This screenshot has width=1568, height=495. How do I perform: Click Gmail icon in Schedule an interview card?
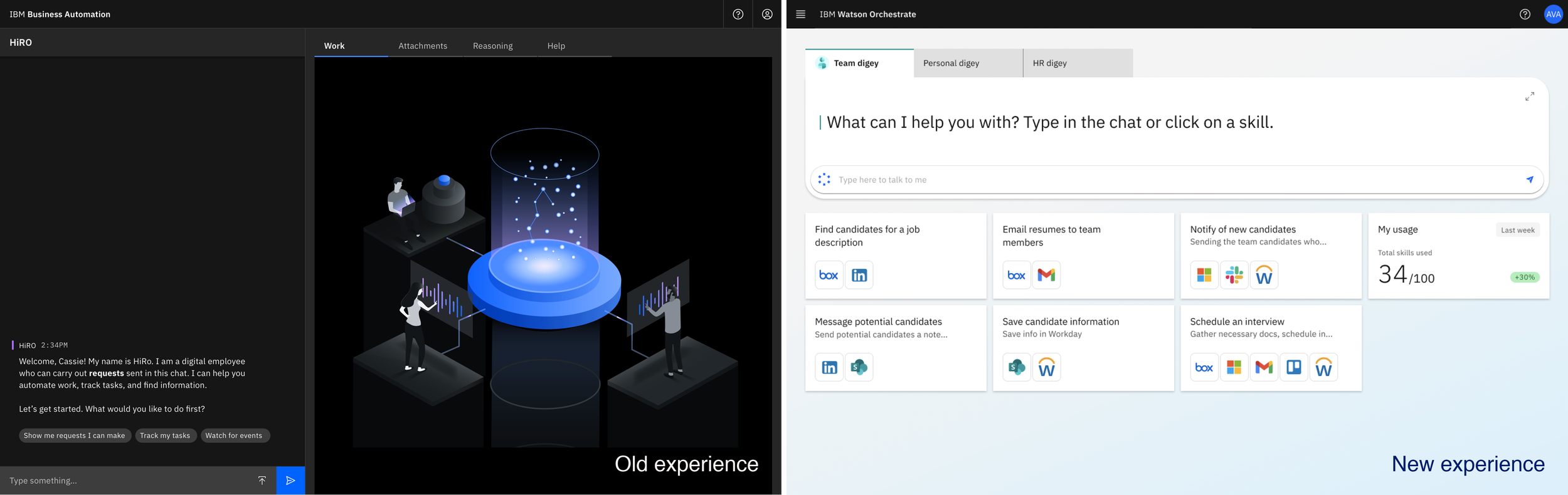(x=1264, y=367)
